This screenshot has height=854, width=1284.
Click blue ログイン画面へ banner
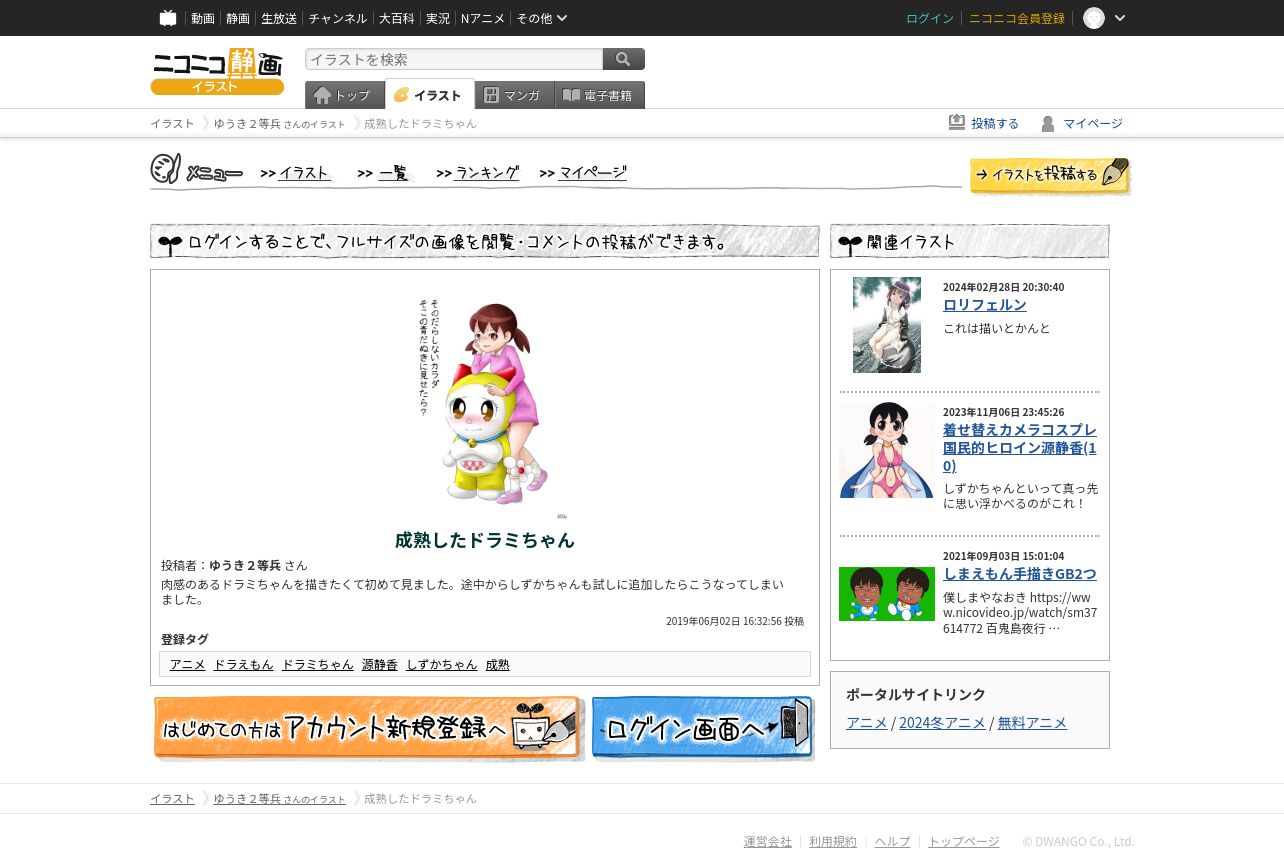[x=703, y=728]
